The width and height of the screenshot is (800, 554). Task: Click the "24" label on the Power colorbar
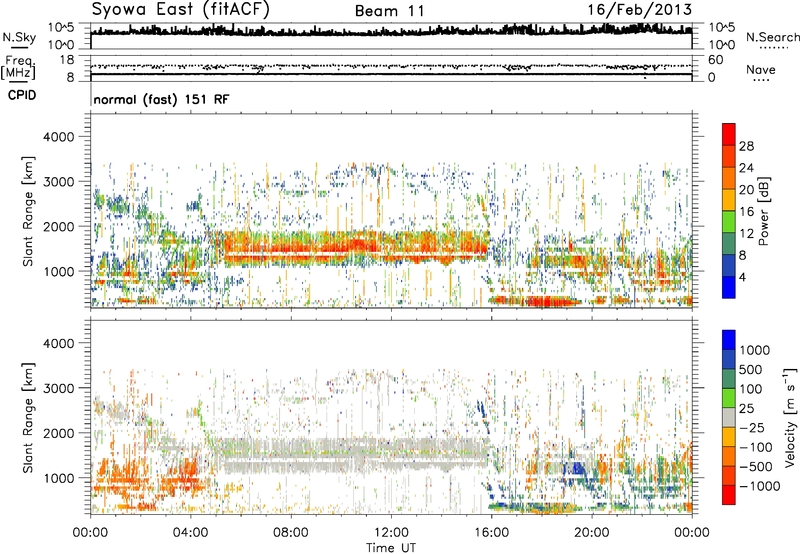[746, 168]
